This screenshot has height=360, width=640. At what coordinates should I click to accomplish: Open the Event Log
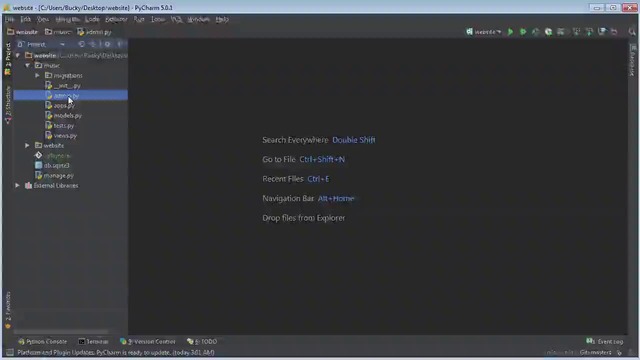pyautogui.click(x=604, y=341)
